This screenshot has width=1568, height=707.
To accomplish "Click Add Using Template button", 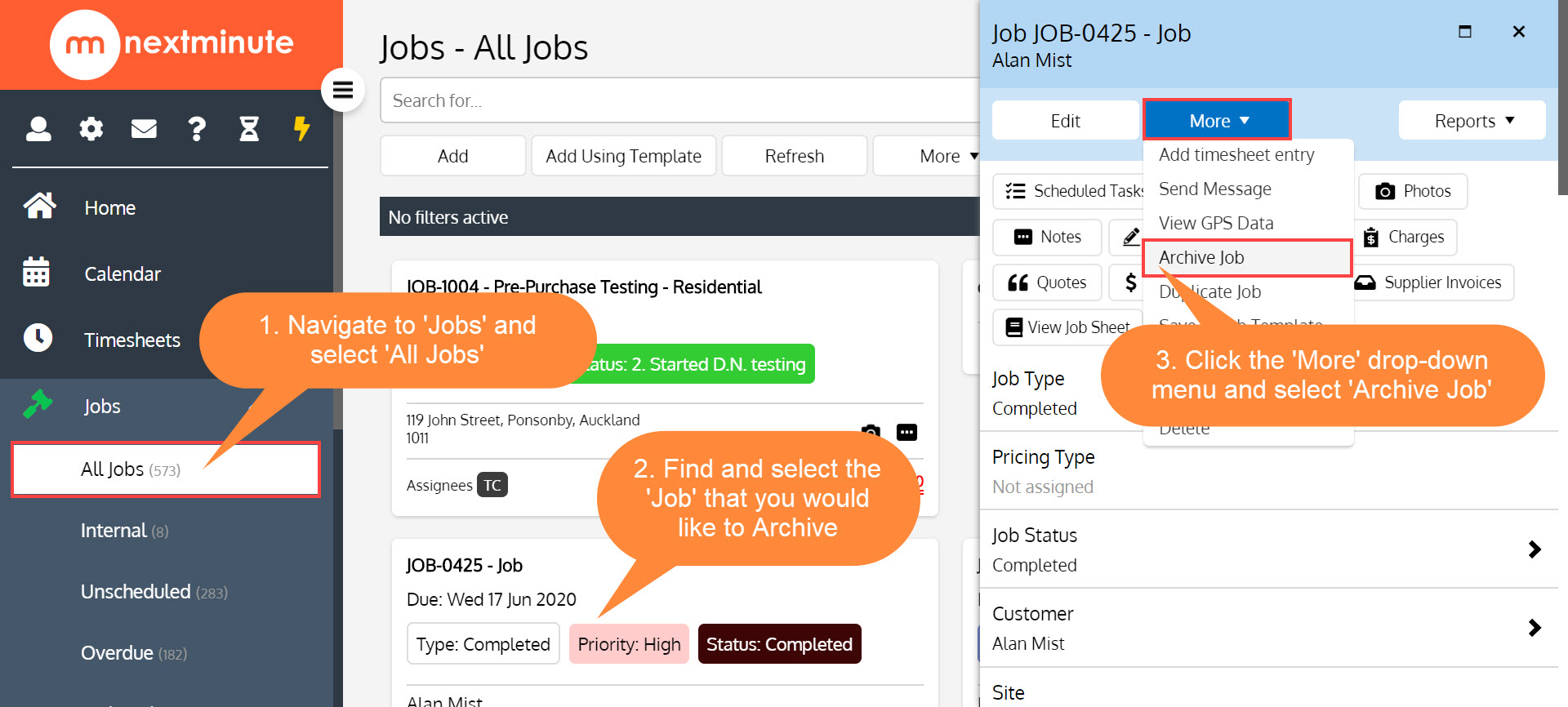I will point(624,156).
